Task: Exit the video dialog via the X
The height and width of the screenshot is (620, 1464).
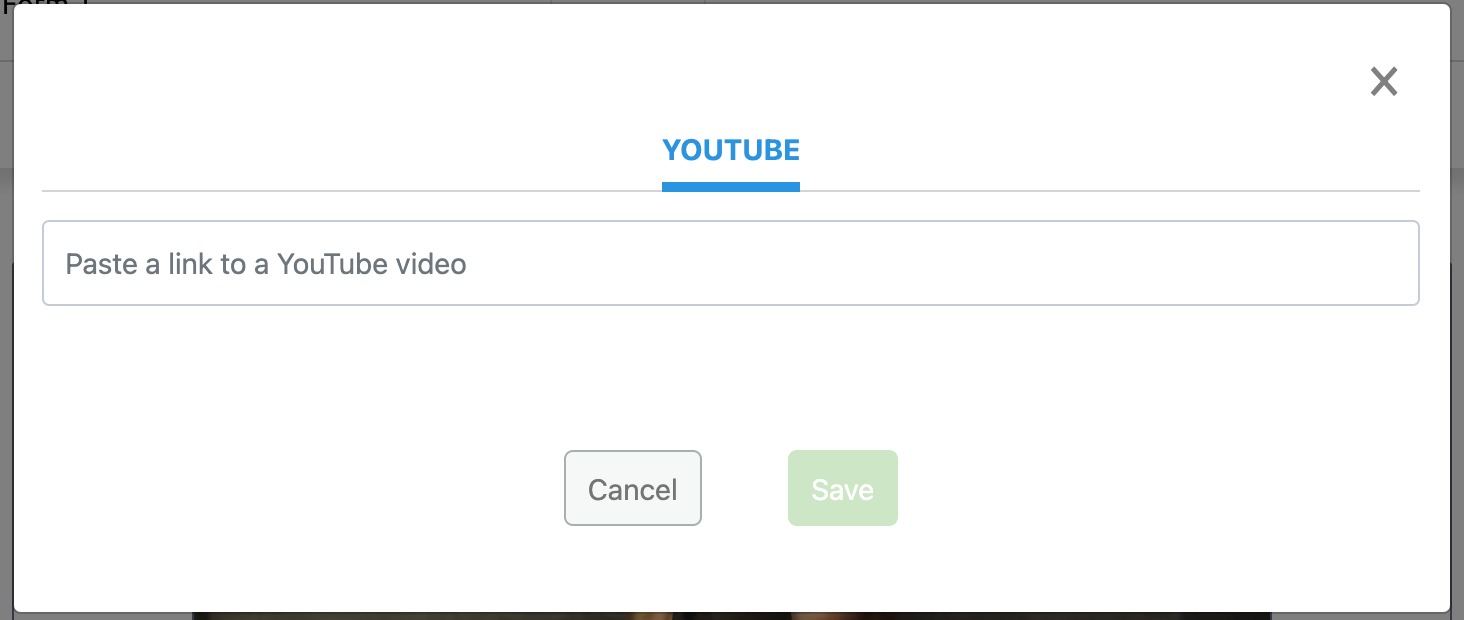Action: [x=1383, y=81]
